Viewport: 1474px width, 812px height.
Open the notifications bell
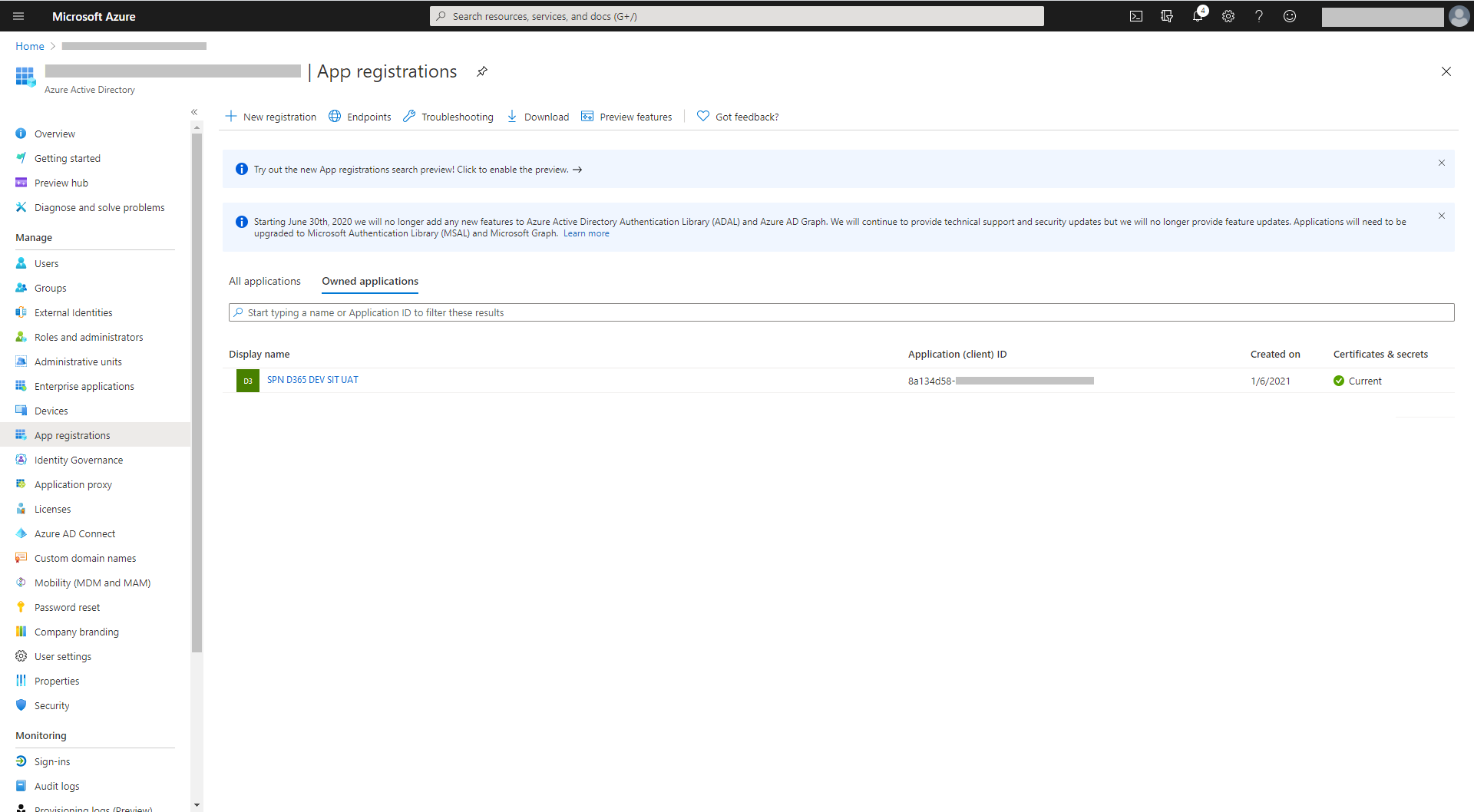tap(1198, 16)
